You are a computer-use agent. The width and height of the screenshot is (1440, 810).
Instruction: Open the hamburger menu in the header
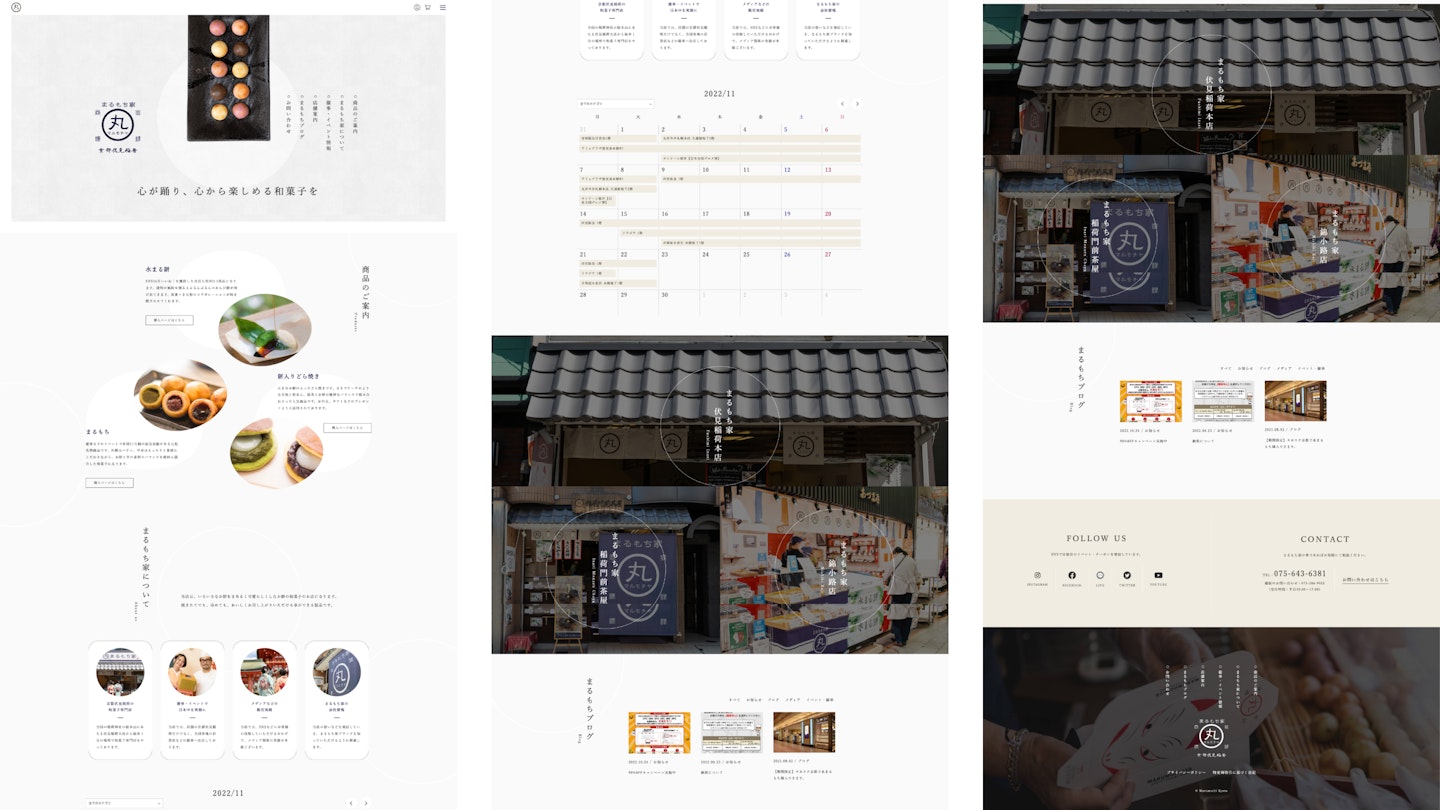(x=443, y=7)
